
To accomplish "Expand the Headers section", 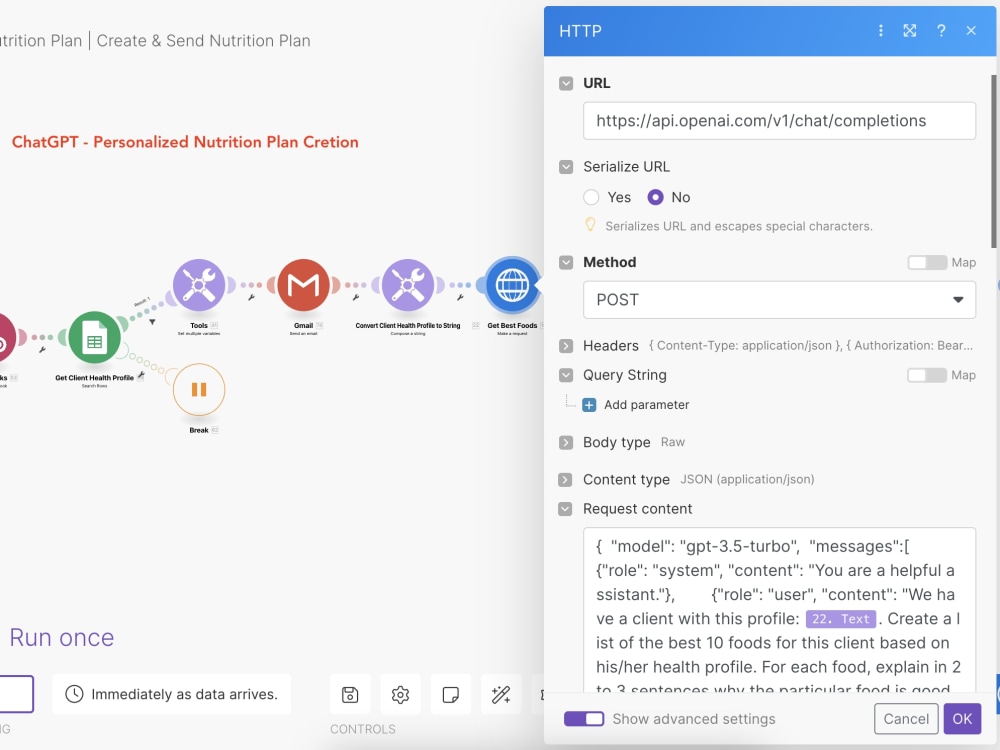I will [566, 346].
